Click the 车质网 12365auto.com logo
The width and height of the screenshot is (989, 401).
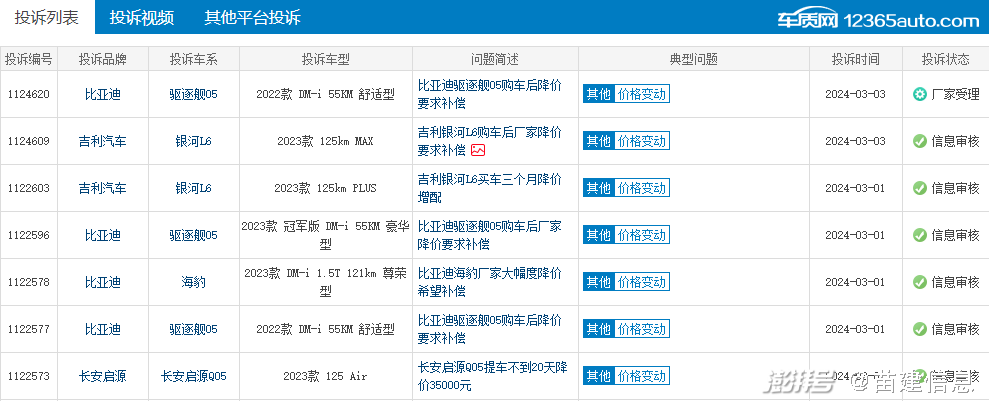(x=878, y=20)
